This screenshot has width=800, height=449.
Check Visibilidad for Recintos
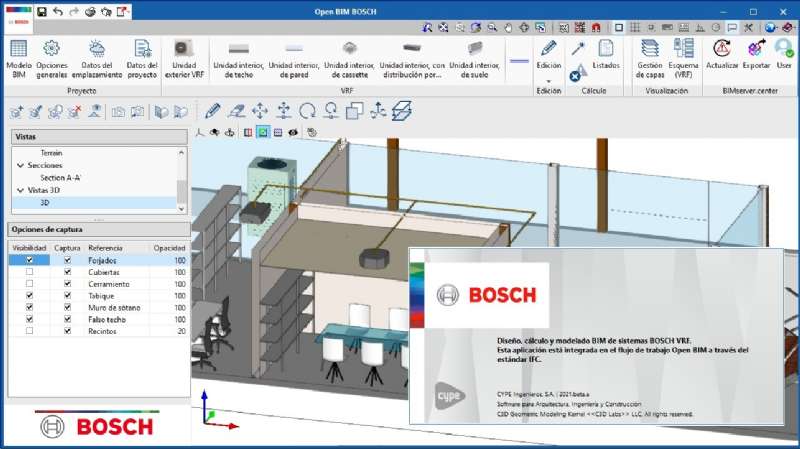click(x=29, y=331)
